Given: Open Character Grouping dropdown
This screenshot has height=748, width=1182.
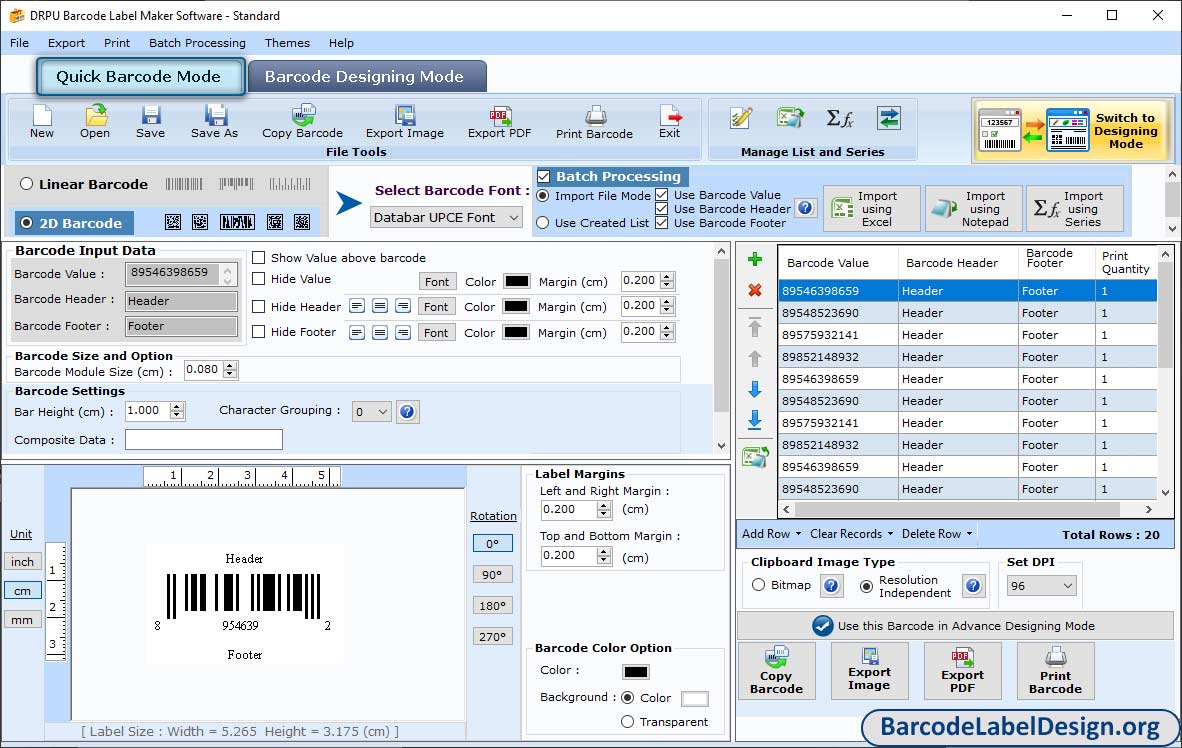Looking at the screenshot, I should [372, 412].
